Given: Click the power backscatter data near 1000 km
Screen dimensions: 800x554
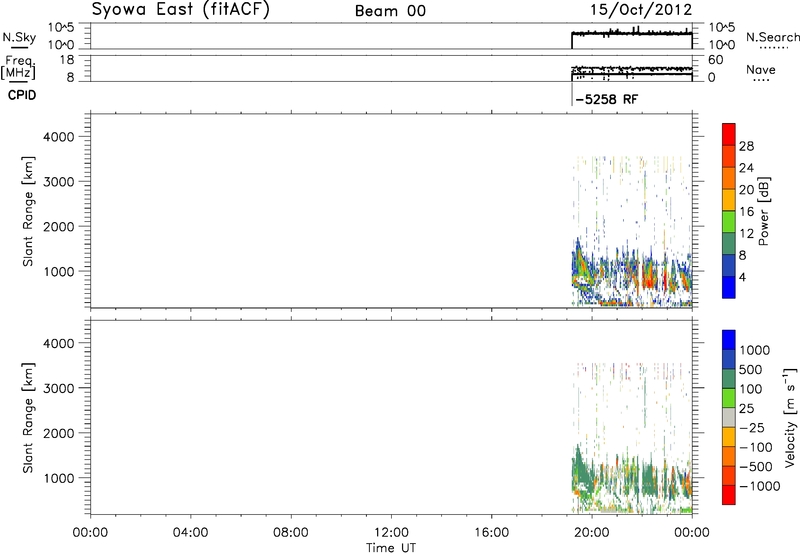Looking at the screenshot, I should pos(633,273).
